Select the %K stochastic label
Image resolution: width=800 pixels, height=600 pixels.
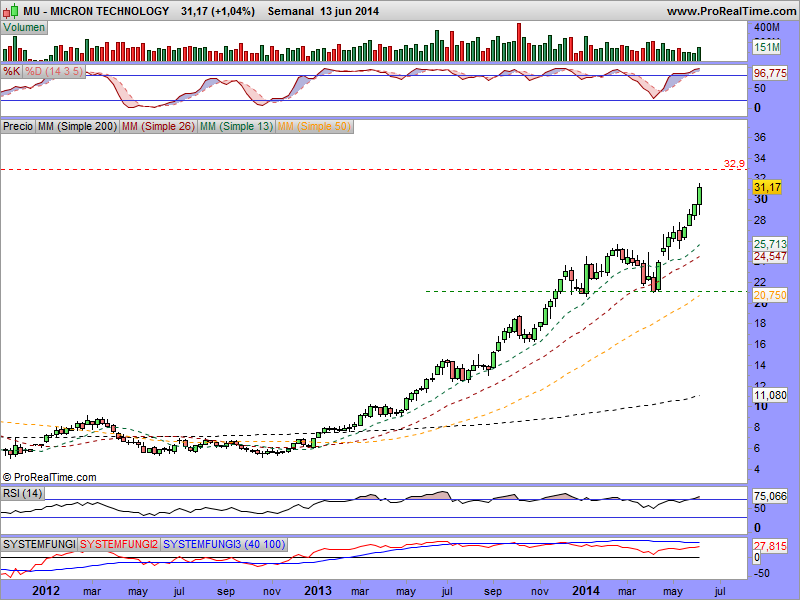(x=11, y=71)
